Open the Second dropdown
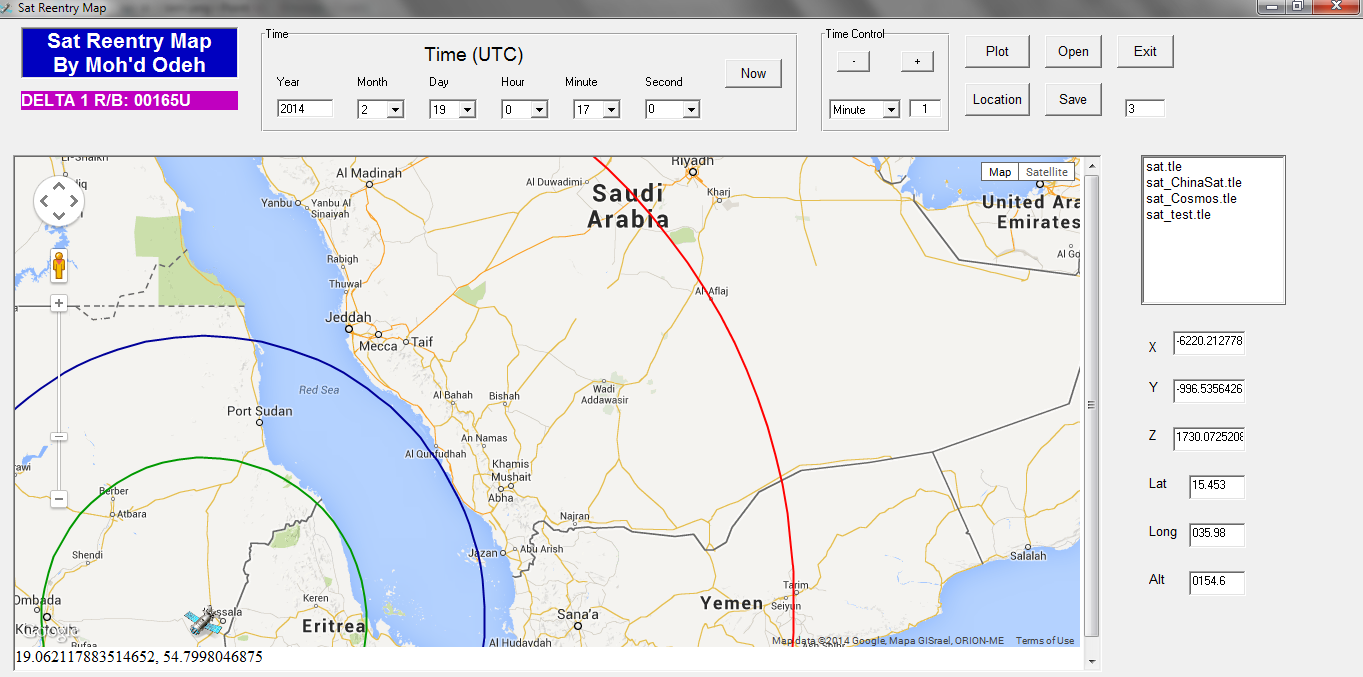Viewport: 1363px width, 677px height. 690,109
